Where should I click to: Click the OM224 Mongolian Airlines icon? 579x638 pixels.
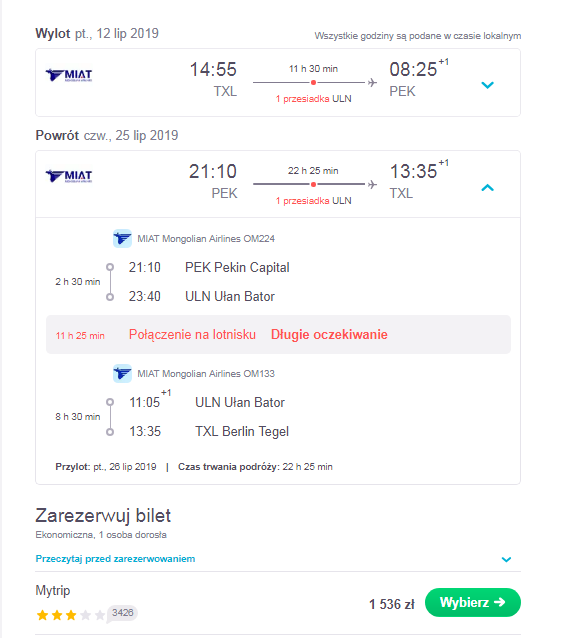point(122,238)
